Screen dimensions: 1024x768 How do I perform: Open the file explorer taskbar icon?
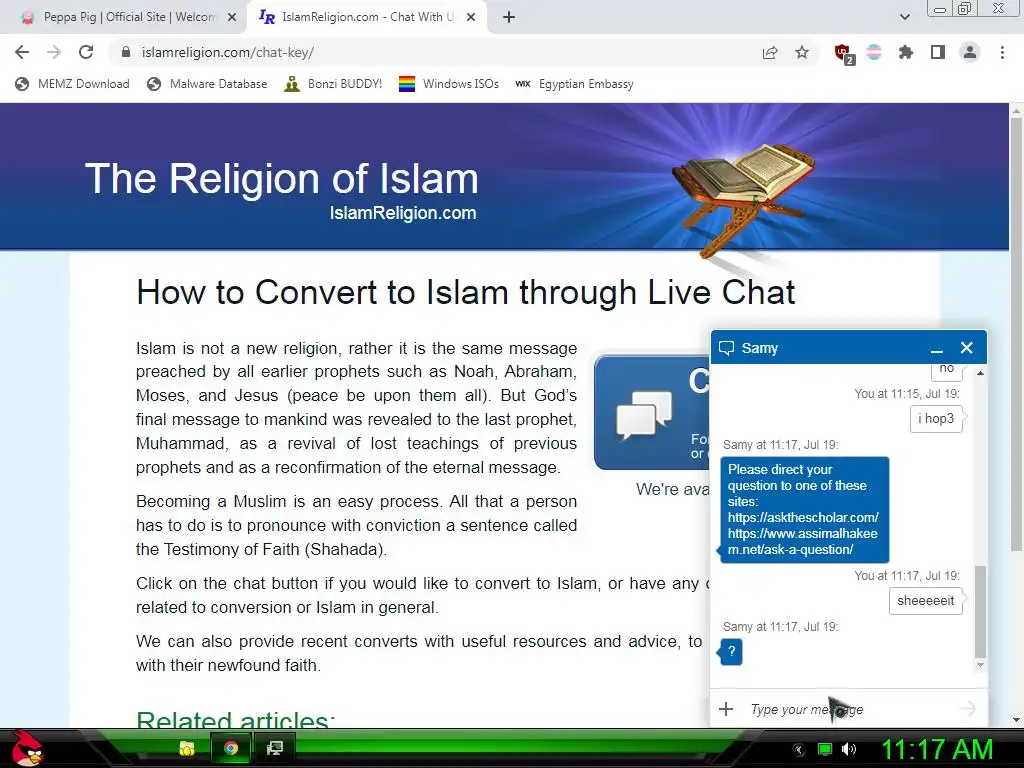[x=187, y=748]
